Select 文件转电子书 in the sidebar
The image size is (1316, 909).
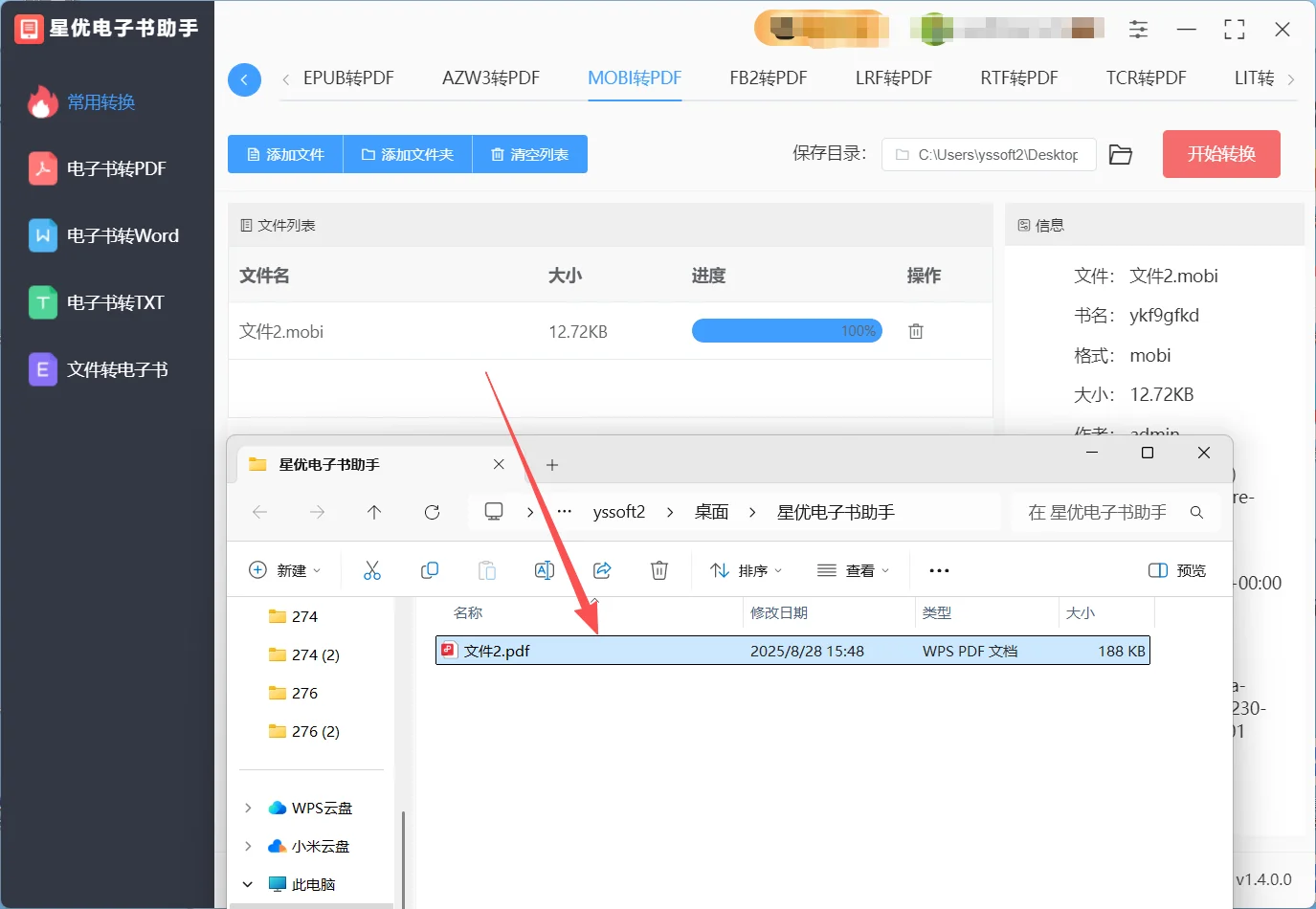99,370
